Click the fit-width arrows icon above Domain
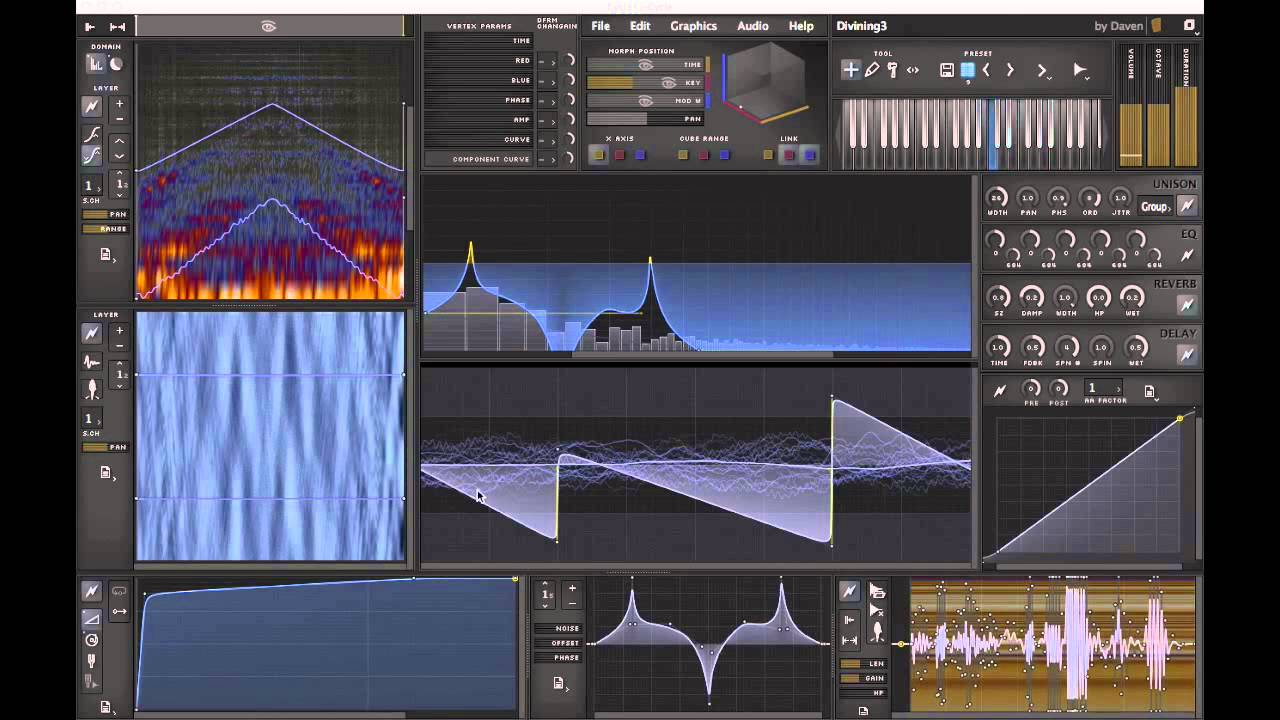Screen dimensions: 1280x720 pos(117,27)
